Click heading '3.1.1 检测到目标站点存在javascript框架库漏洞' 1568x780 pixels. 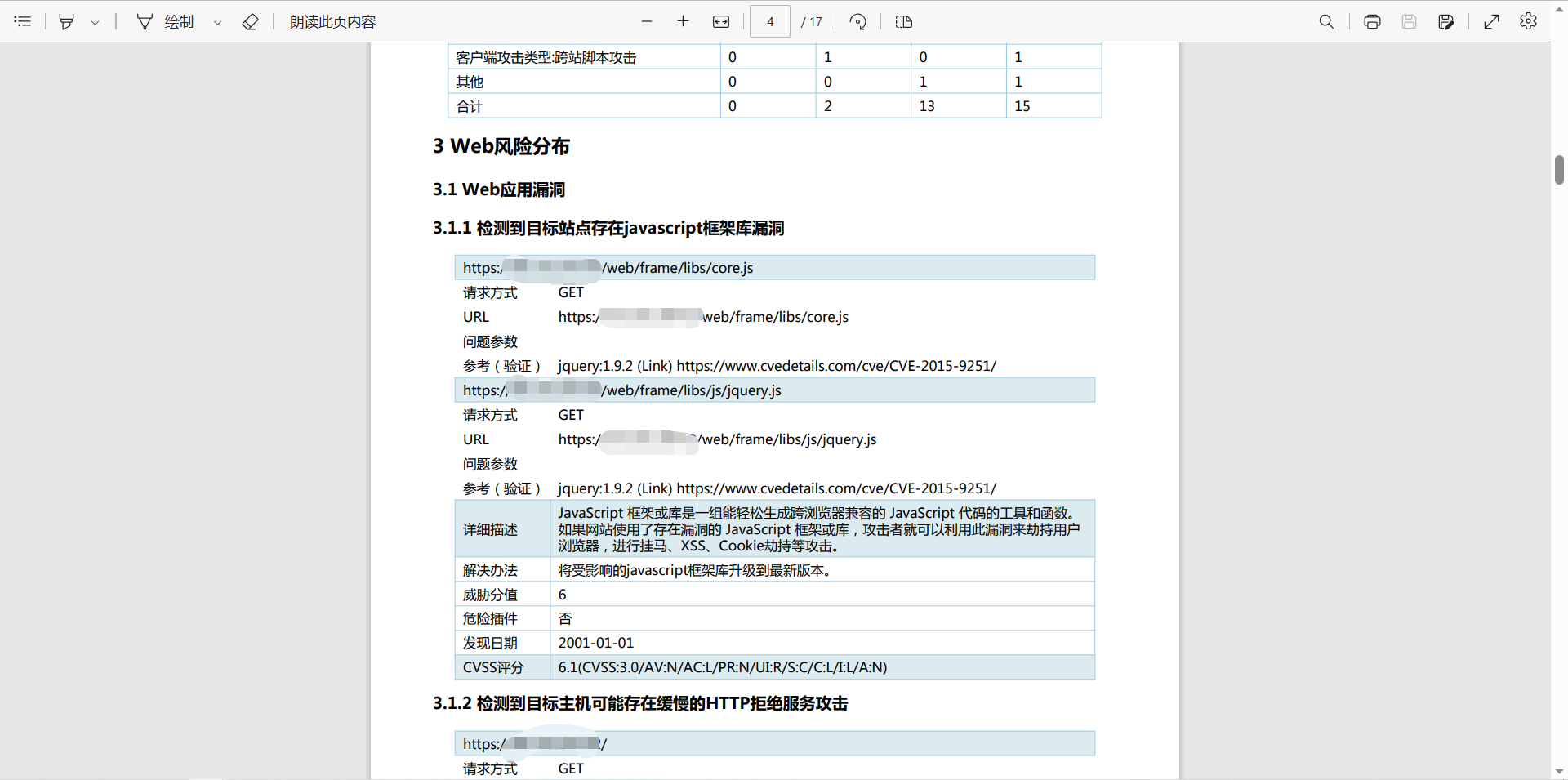(x=608, y=228)
